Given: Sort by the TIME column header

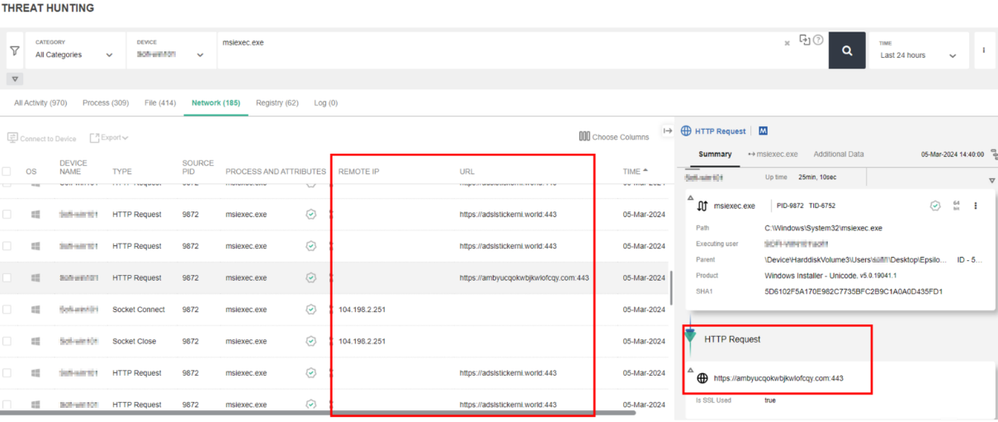Looking at the screenshot, I should pos(633,171).
